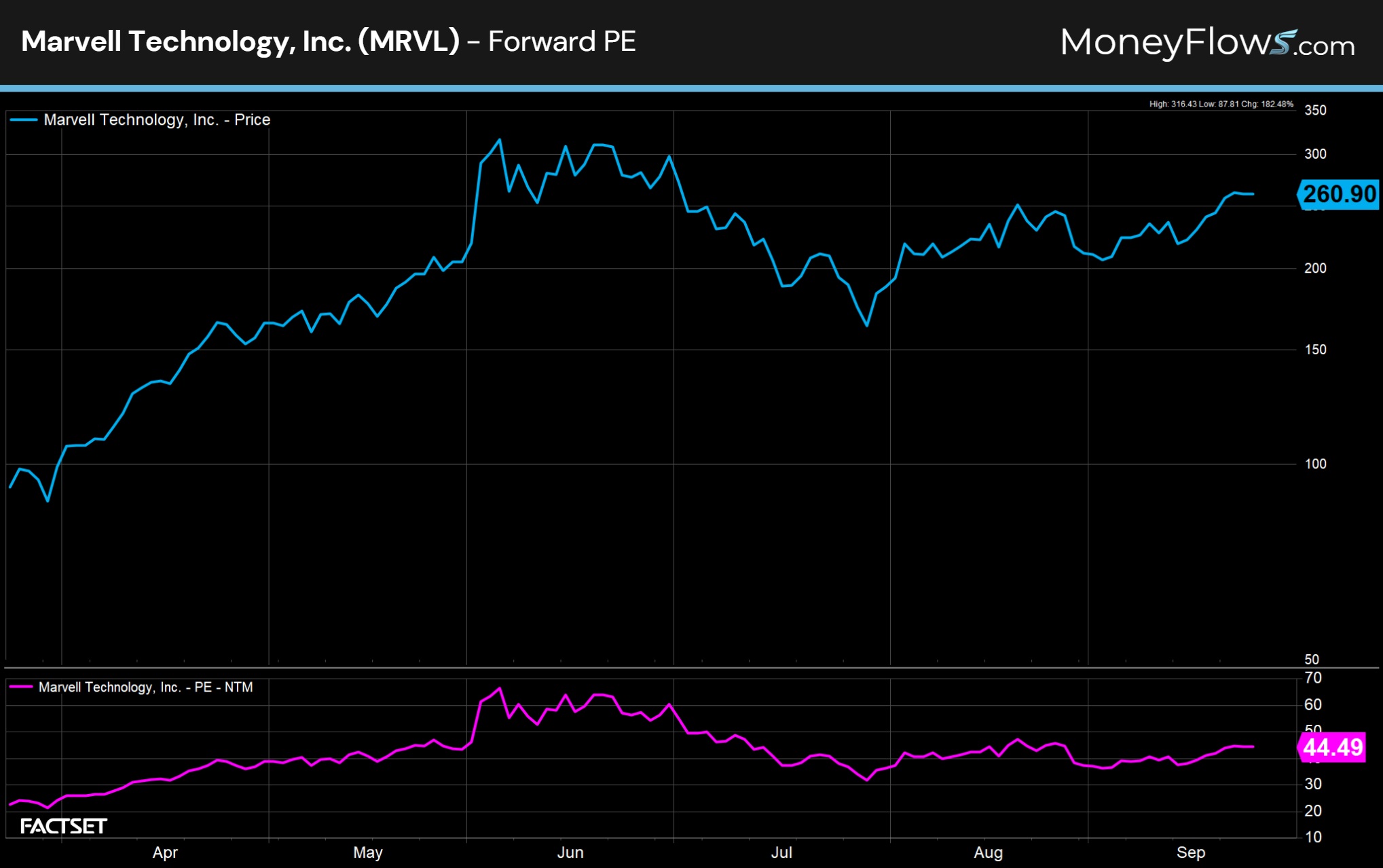
Task: Click the Jun axis label
Action: 570,852
